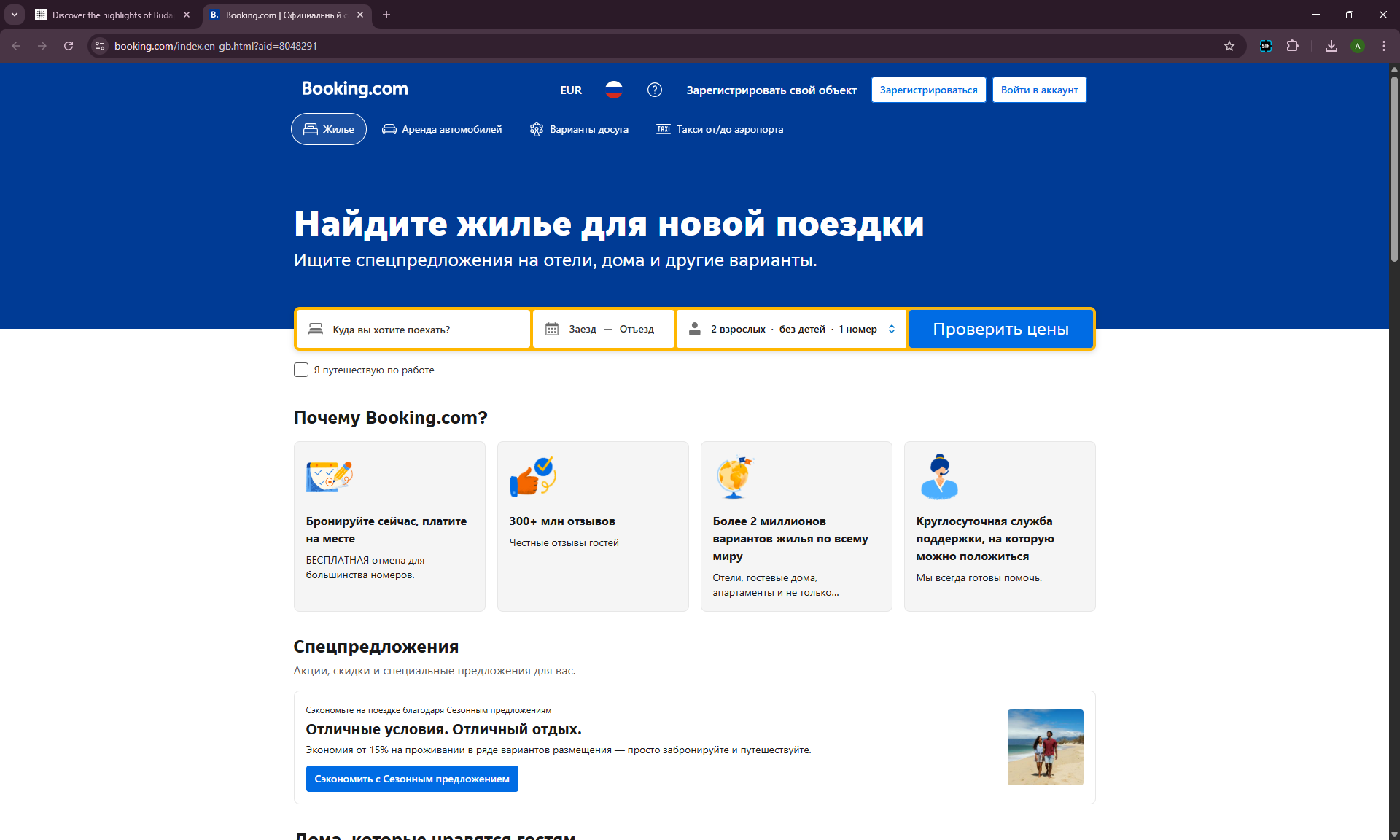Image resolution: width=1400 pixels, height=840 pixels.
Task: Open Варианты досуга section
Action: click(579, 129)
